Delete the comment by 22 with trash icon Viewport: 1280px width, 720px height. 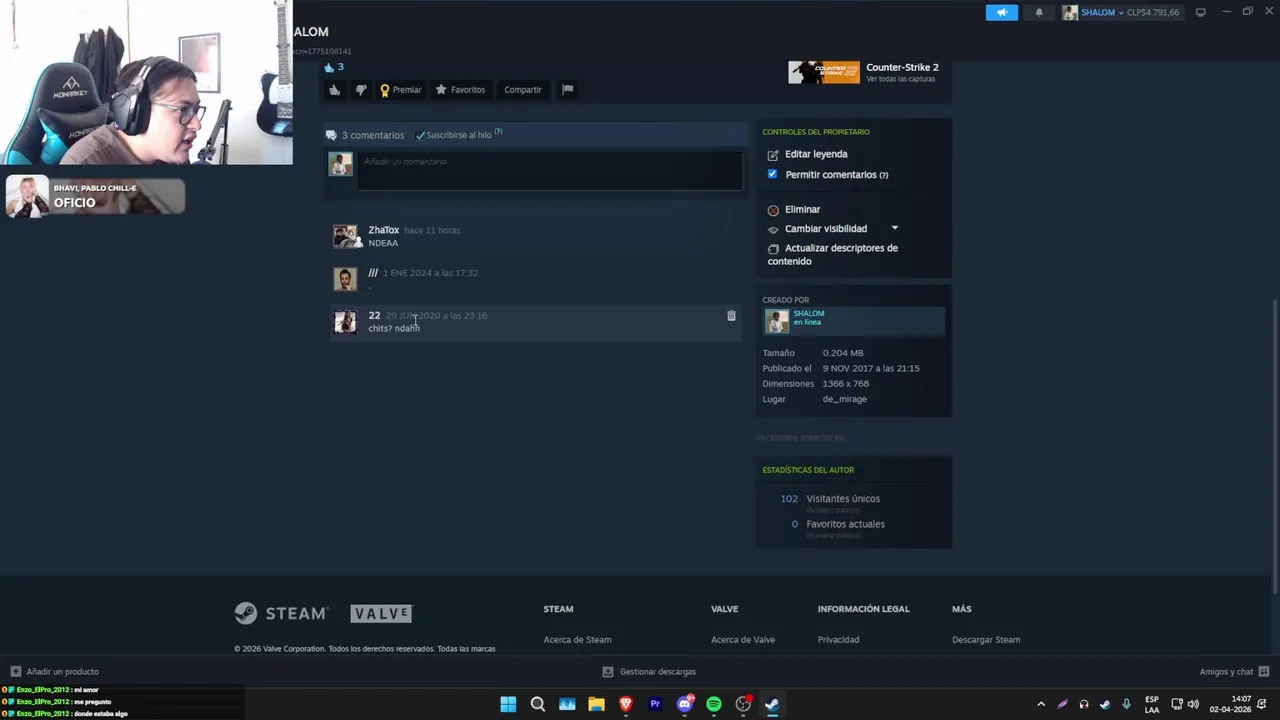pyautogui.click(x=731, y=316)
